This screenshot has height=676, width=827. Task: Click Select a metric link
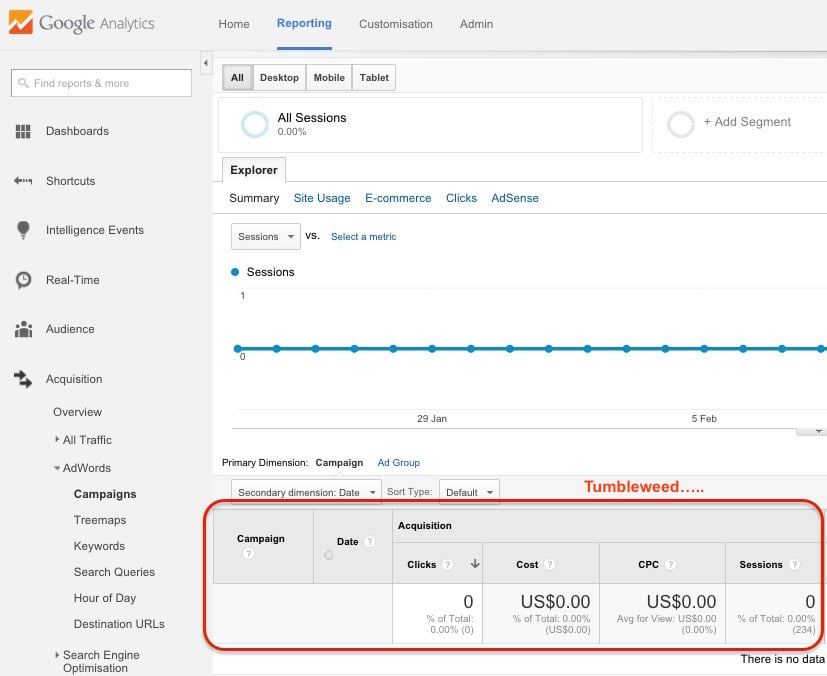pos(363,237)
